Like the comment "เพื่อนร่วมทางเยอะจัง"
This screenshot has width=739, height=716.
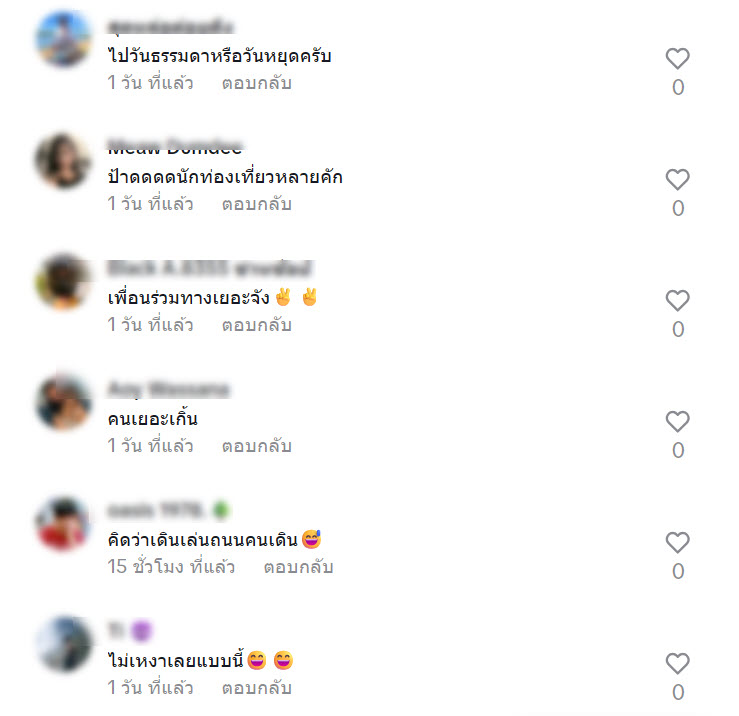(x=677, y=300)
